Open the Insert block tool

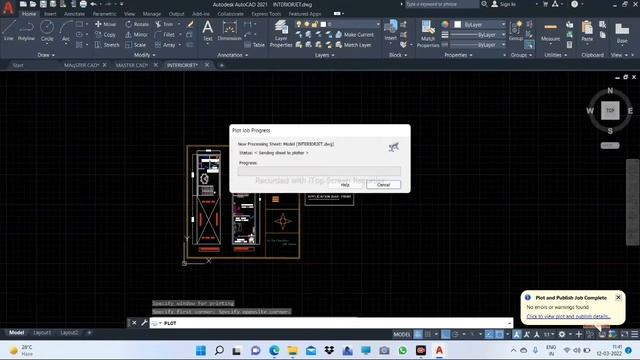(390, 31)
